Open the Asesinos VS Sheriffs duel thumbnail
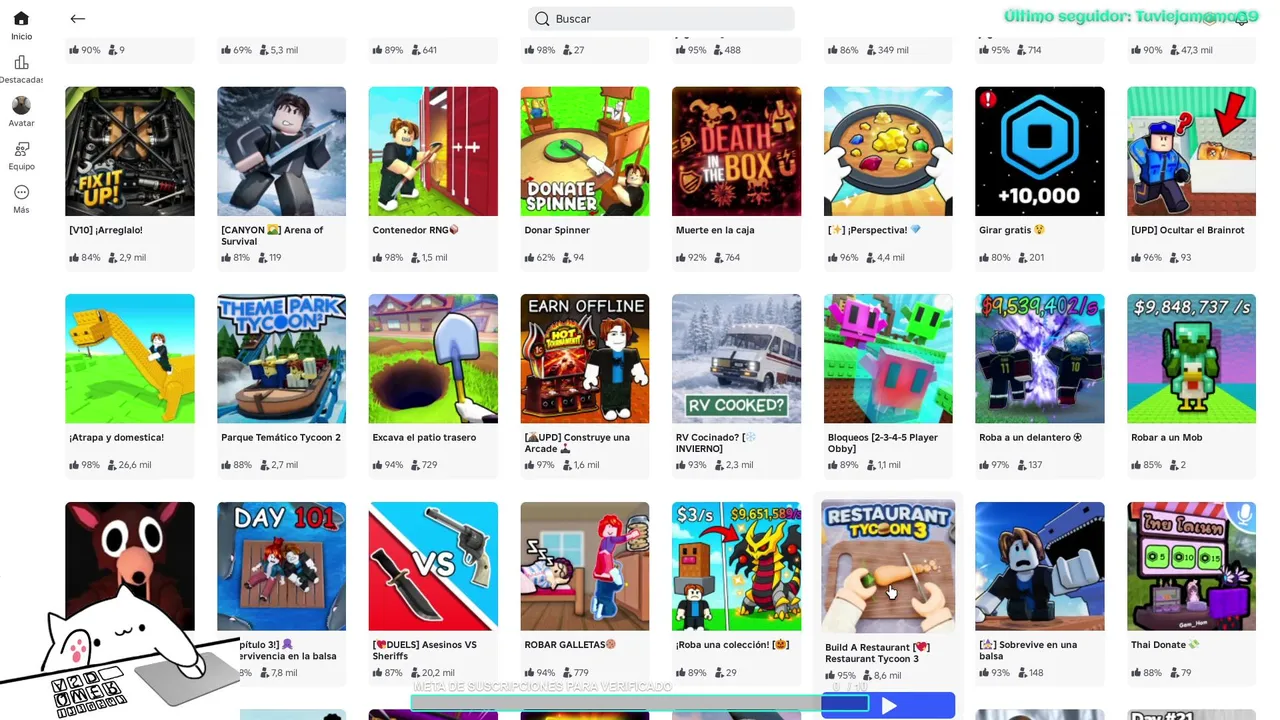The height and width of the screenshot is (720, 1280). click(433, 566)
